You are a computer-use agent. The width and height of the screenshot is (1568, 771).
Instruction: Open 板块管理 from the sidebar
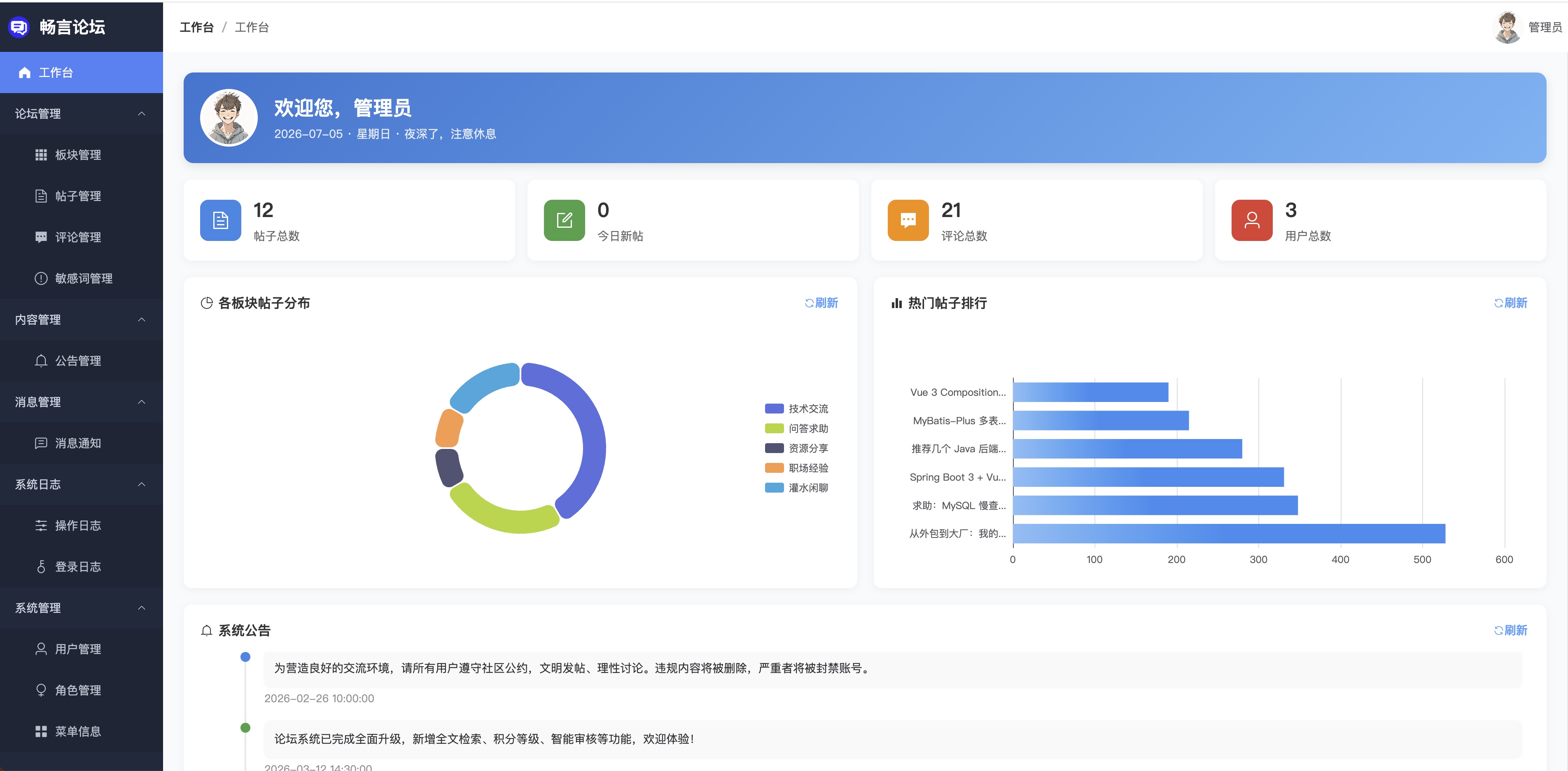tap(82, 155)
